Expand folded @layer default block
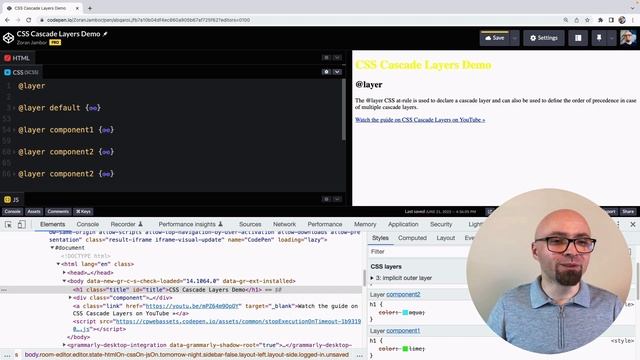 tap(93, 108)
